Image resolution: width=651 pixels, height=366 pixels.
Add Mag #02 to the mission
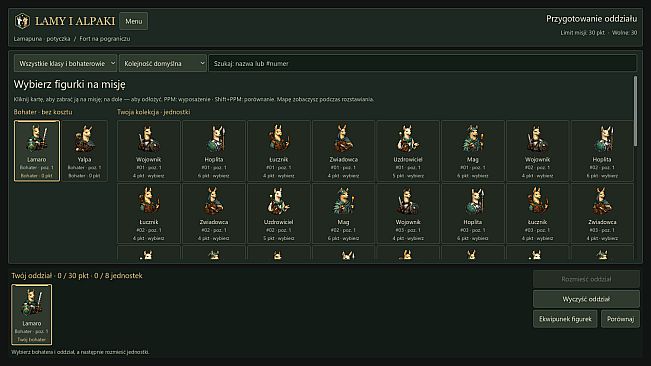click(343, 213)
